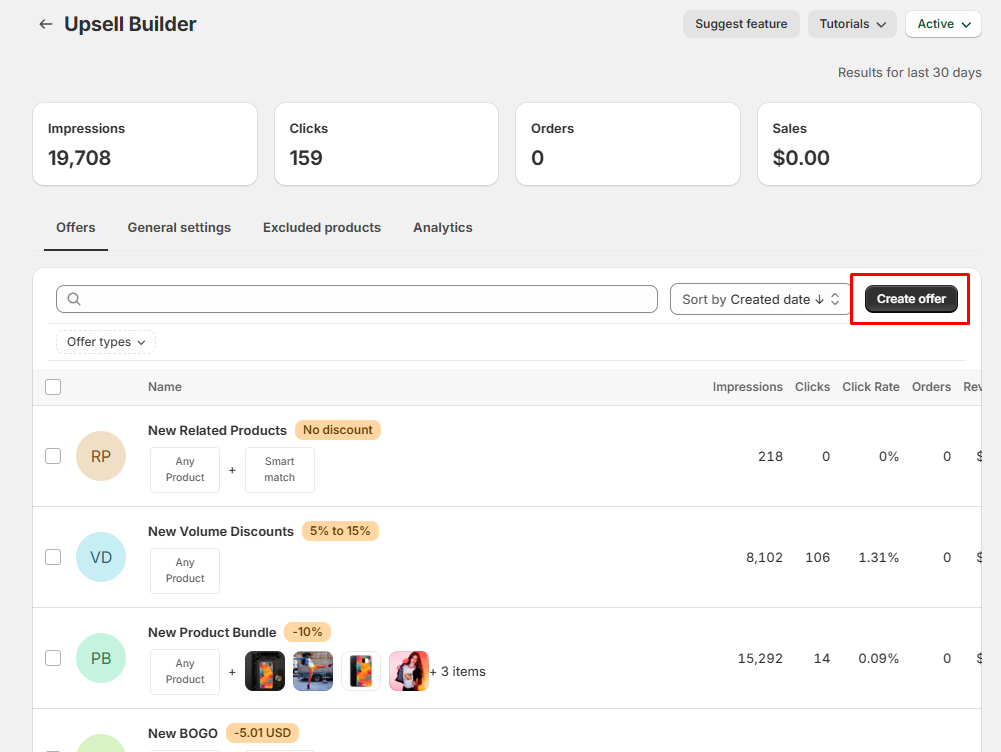Open the woman with t-shirt thumbnail
Screen dimensions: 1001x752
pyautogui.click(x=409, y=671)
